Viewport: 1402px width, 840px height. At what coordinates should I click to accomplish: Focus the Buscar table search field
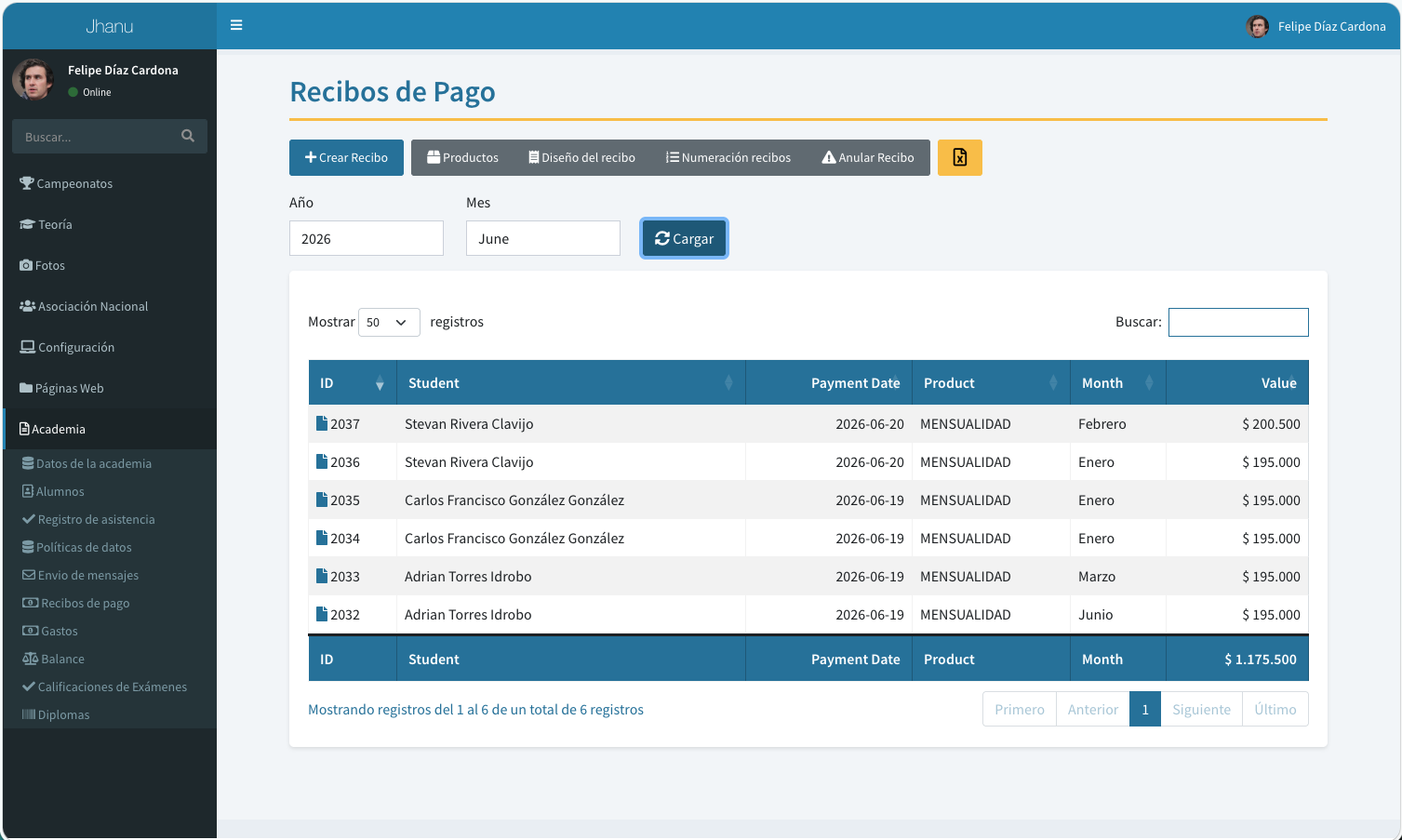(1238, 322)
